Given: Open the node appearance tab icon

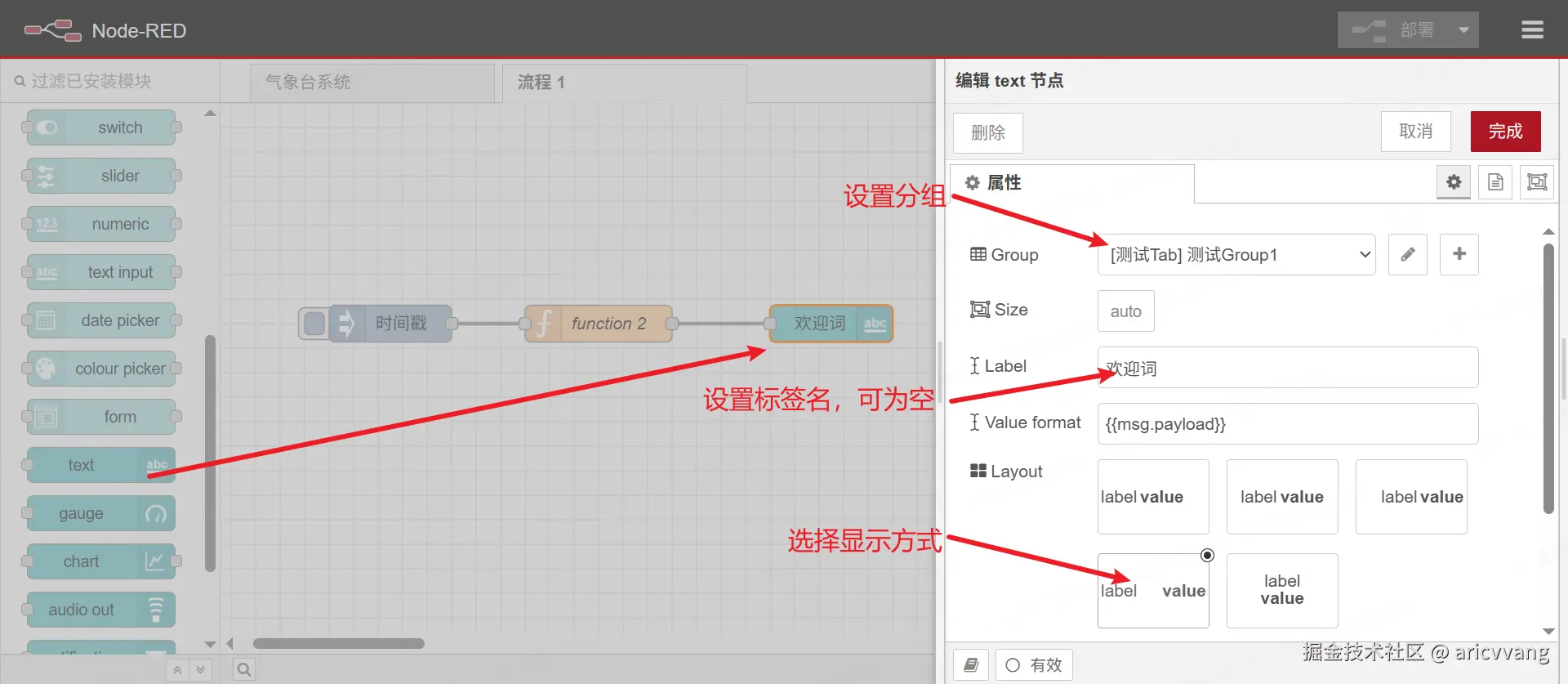Looking at the screenshot, I should pos(1537,182).
